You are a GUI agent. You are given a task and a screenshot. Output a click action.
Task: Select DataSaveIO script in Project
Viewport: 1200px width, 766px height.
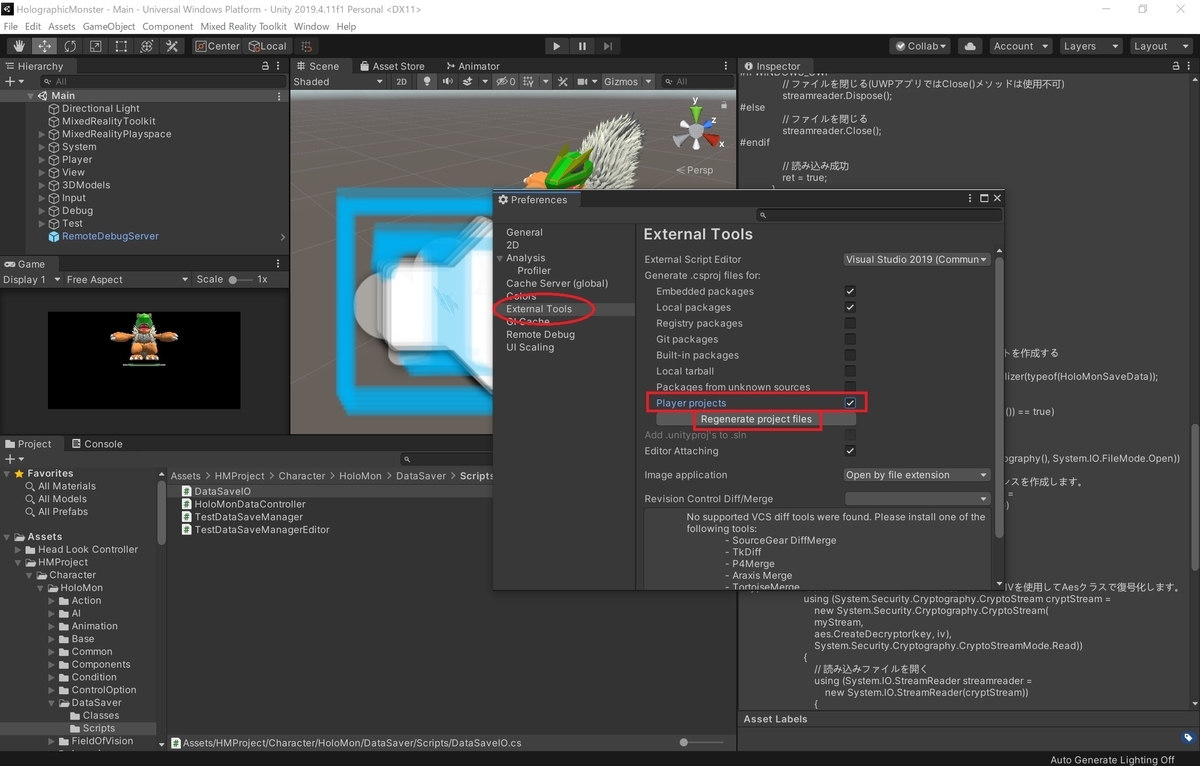223,491
